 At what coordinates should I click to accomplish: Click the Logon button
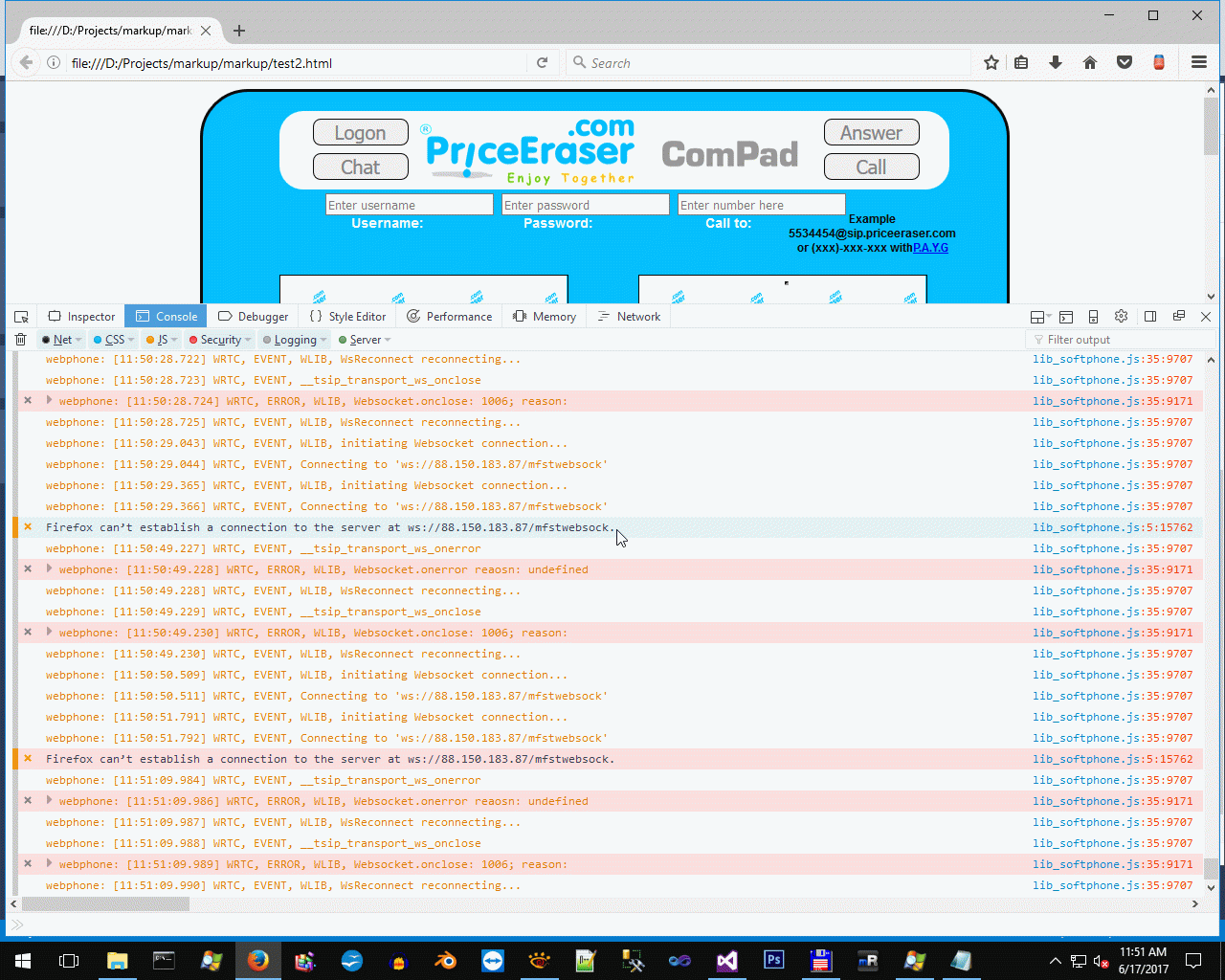[361, 133]
